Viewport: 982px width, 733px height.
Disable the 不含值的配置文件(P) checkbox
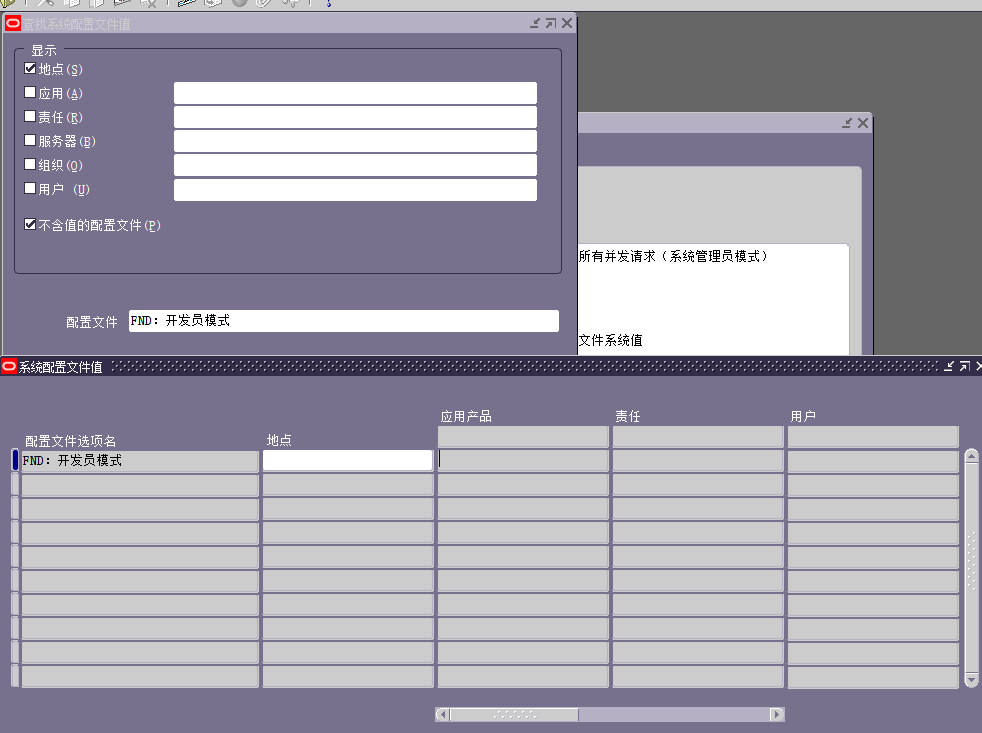click(29, 224)
